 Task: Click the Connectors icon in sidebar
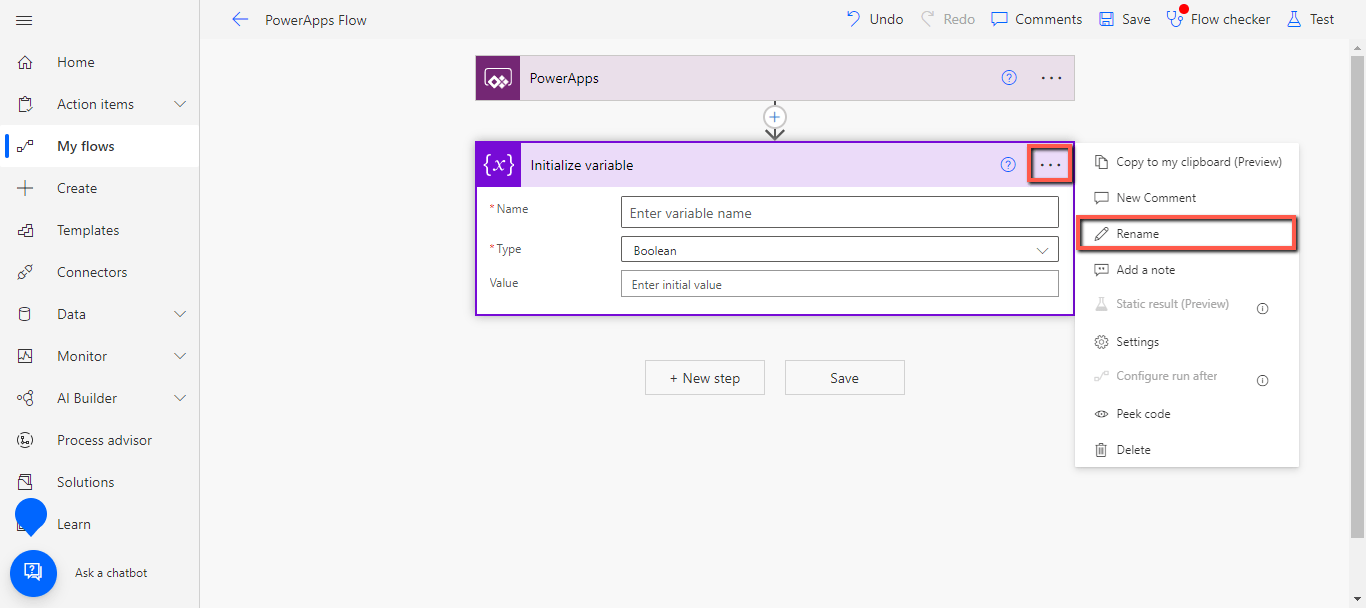(25, 272)
